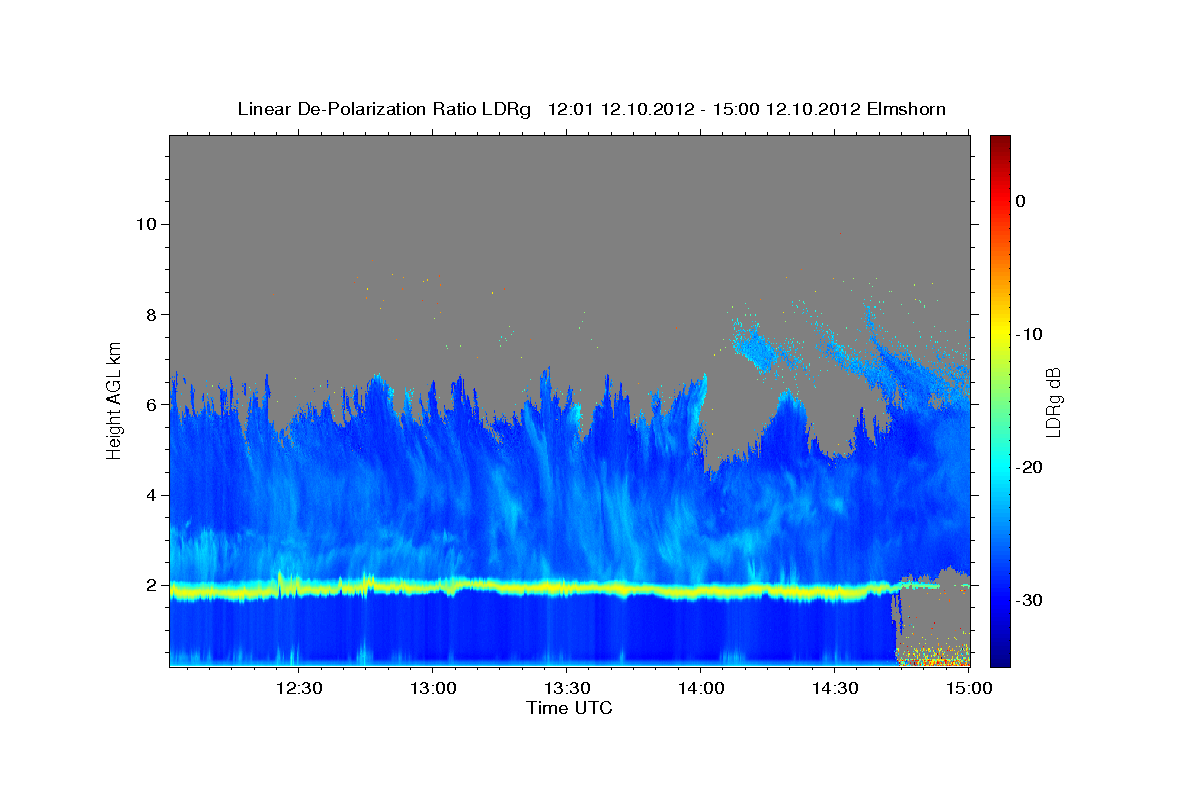Click the dark red top of colorbar
Screen dimensions: 1200x800
(1000, 142)
